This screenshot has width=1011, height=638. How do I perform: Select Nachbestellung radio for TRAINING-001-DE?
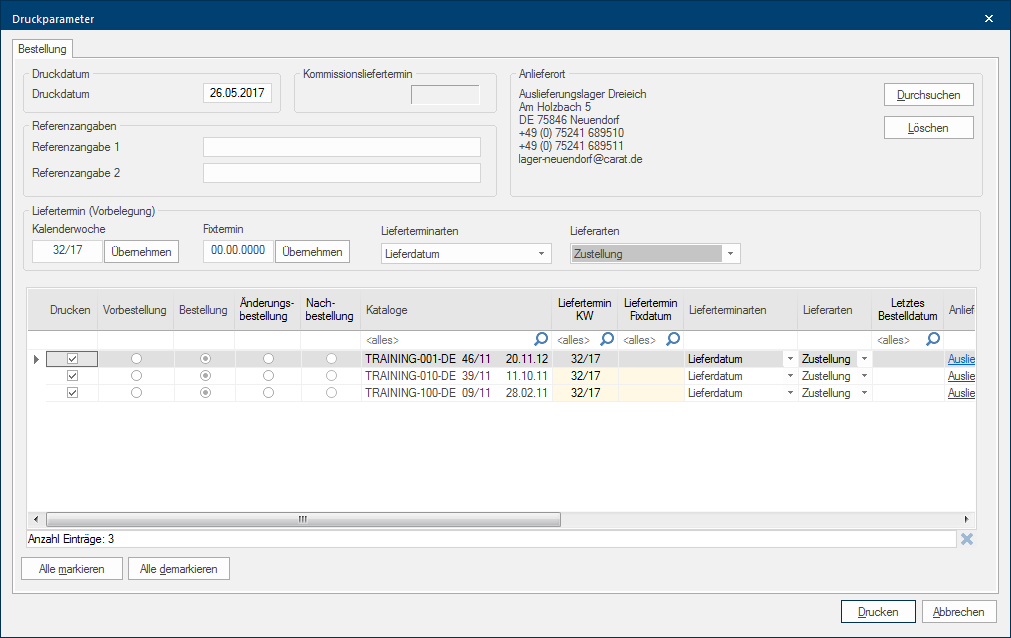(331, 359)
